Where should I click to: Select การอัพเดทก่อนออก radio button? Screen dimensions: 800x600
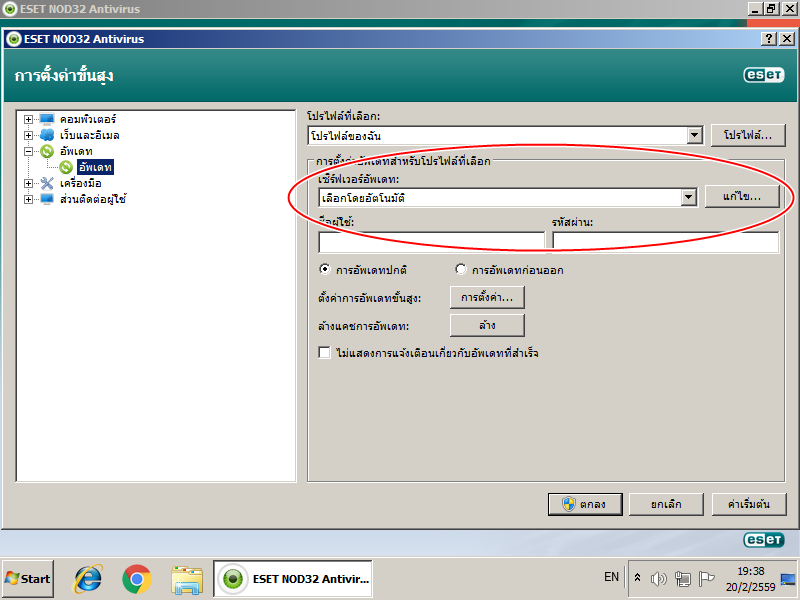461,269
